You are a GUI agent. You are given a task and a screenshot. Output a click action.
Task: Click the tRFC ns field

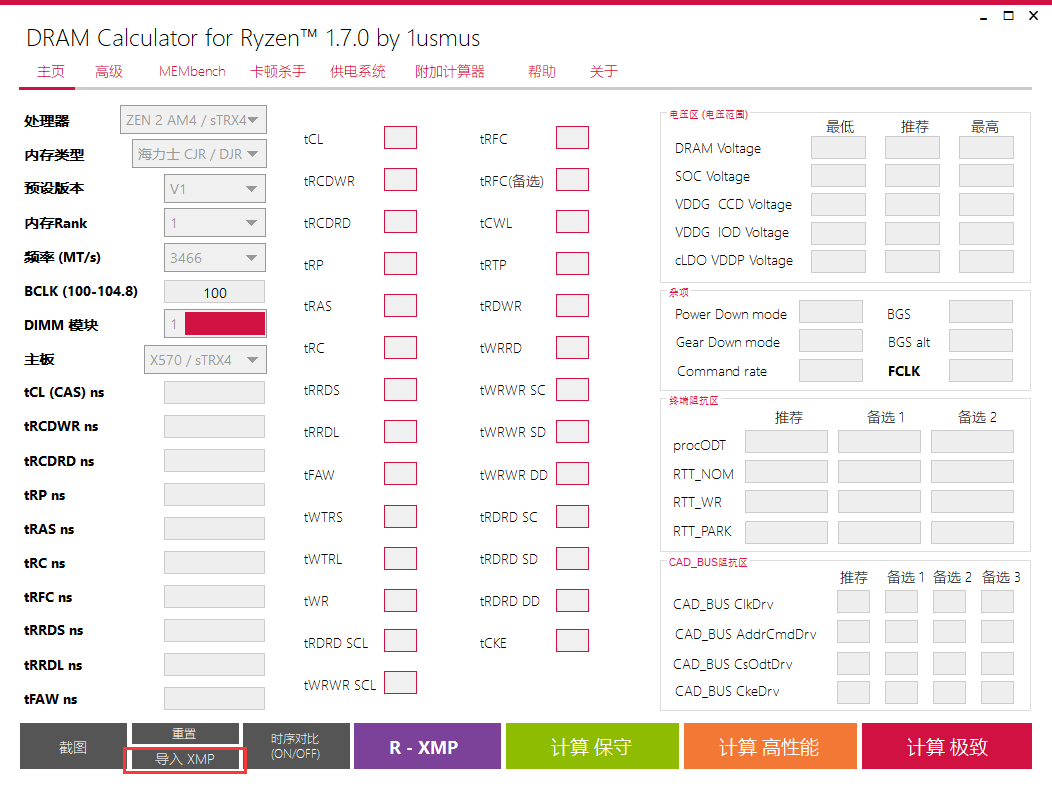point(215,597)
